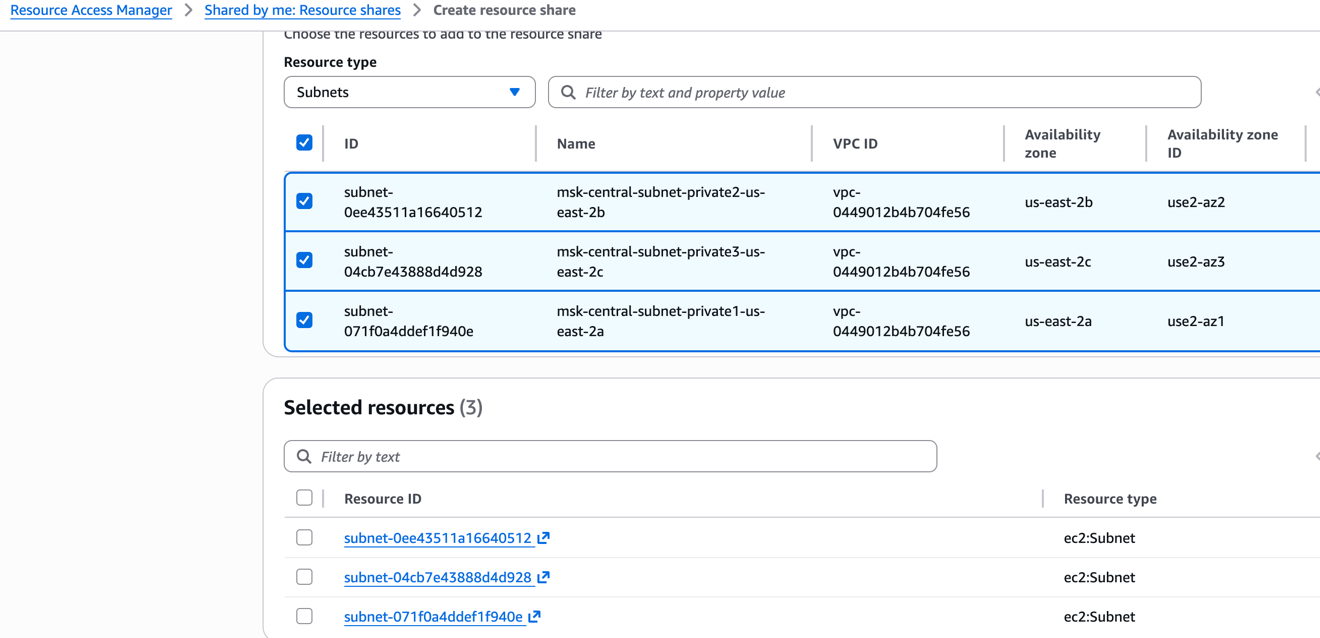This screenshot has height=638, width=1320.
Task: Click external link icon after subnet-04cb7e43888d4d928
Action: pyautogui.click(x=543, y=577)
